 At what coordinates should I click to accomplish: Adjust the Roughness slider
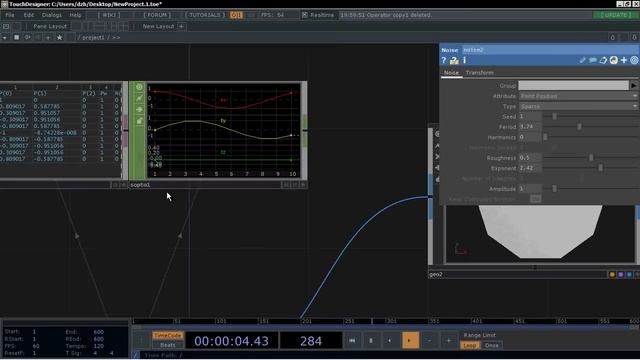coord(591,158)
